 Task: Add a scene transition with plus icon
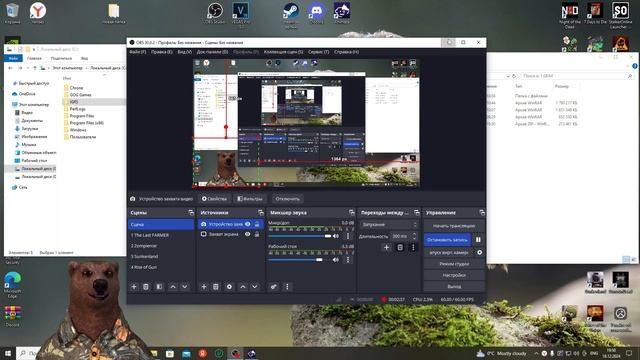386,247
